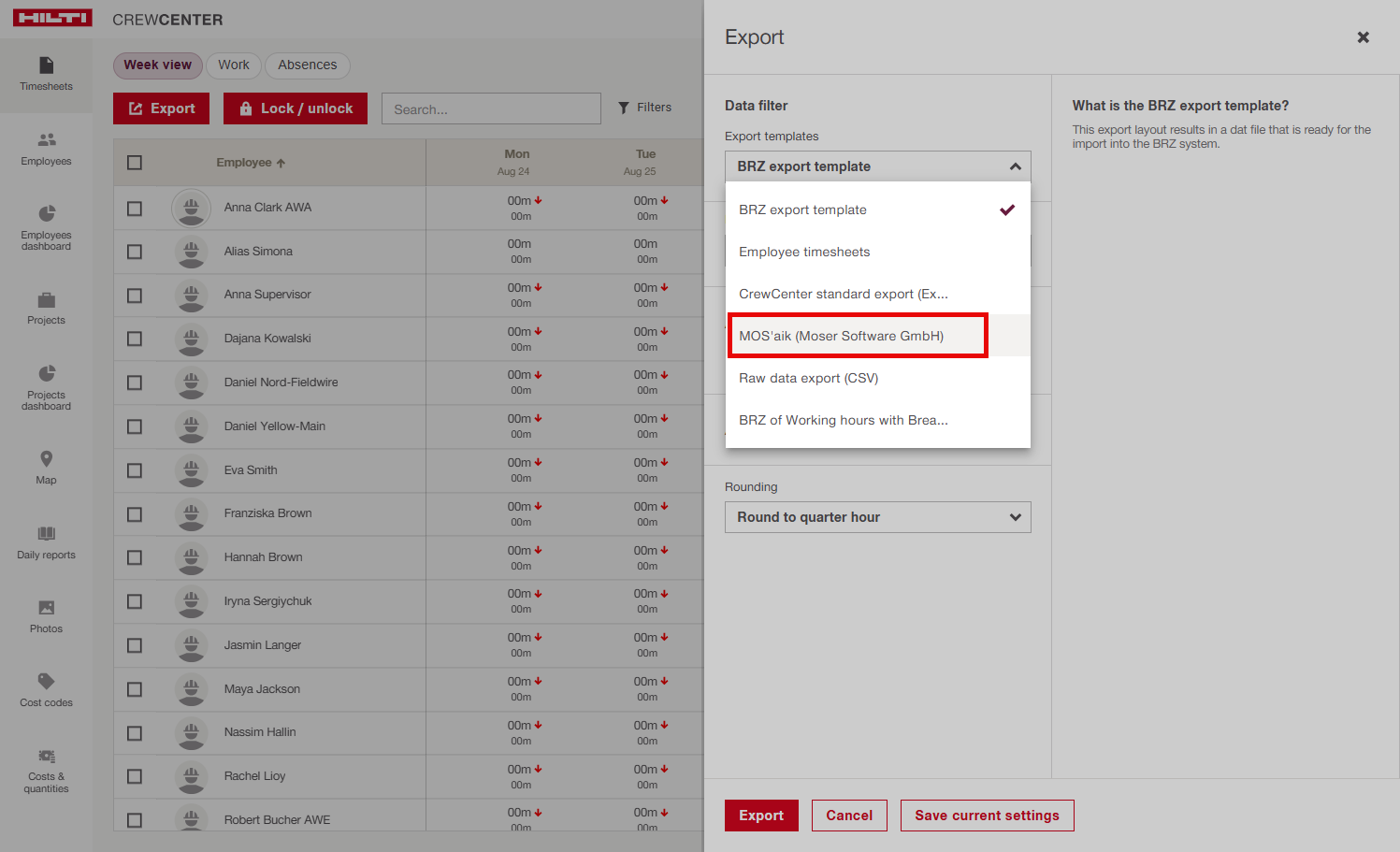This screenshot has height=852, width=1400.
Task: Click Franziska Brown's avatar icon
Action: point(191,513)
